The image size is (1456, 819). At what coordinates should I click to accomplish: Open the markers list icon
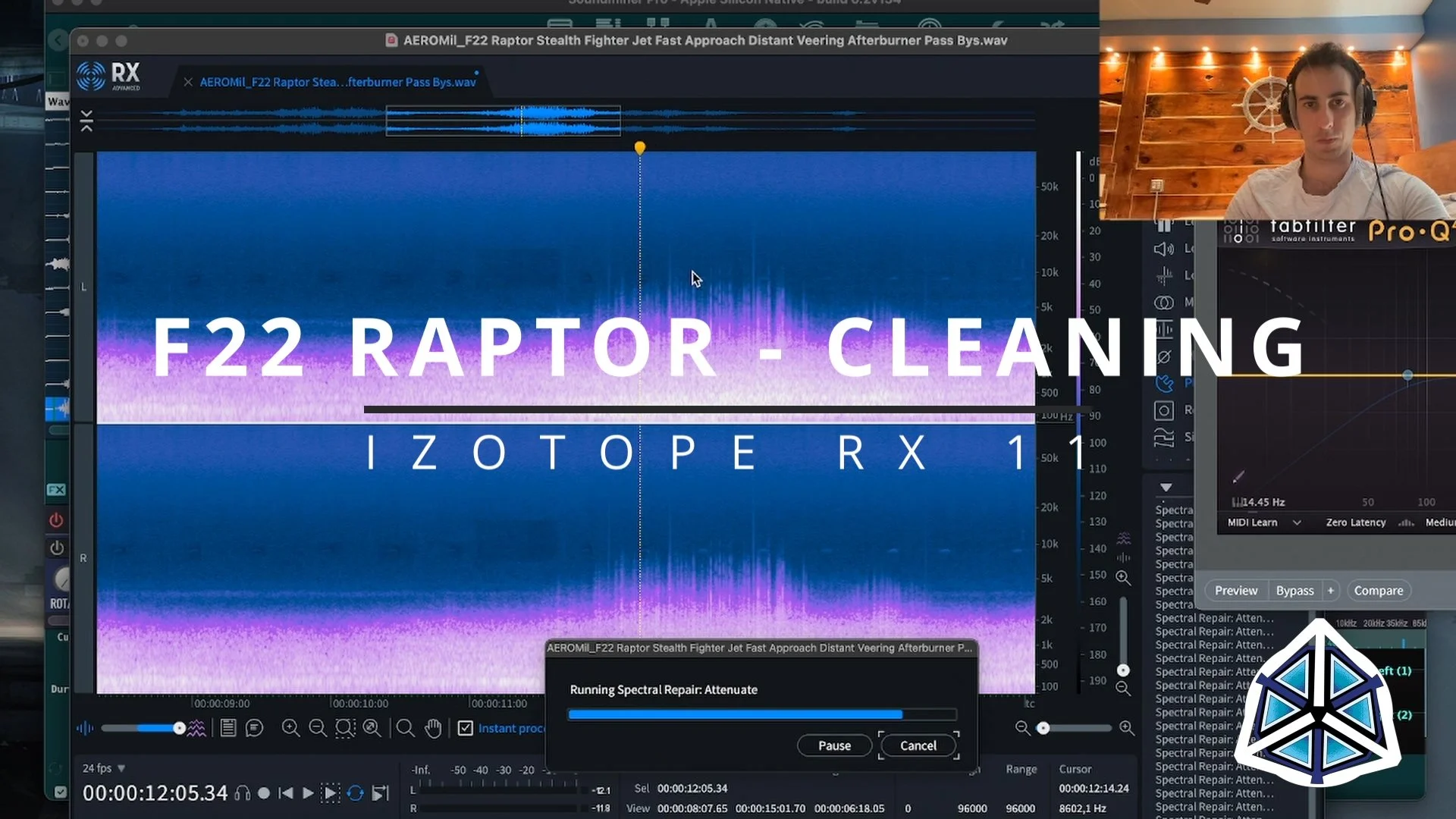228,729
